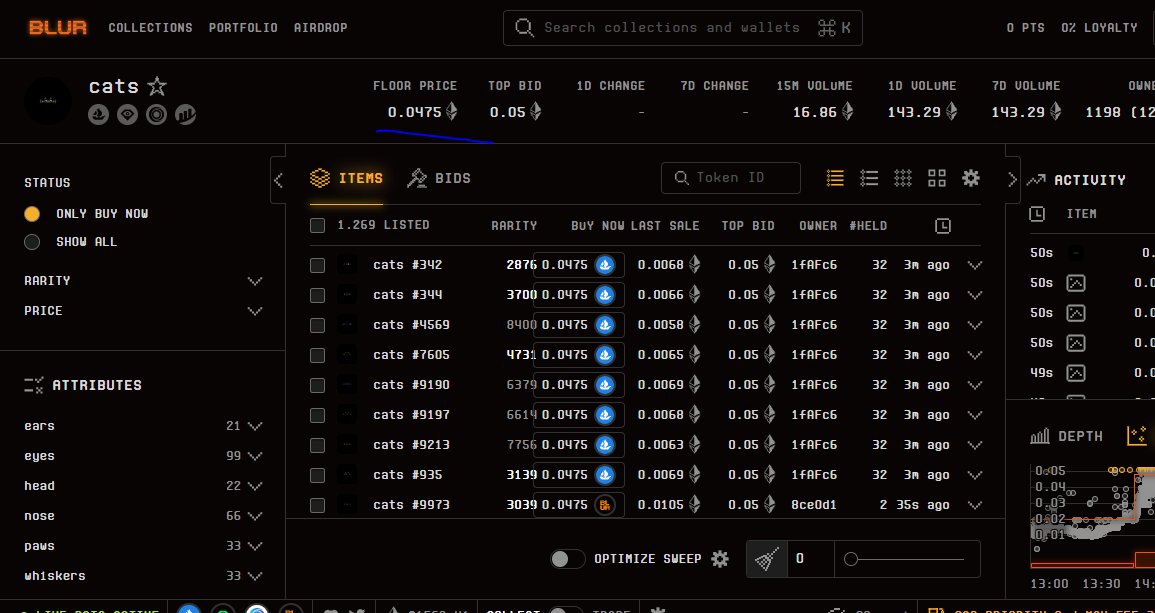Expand row details for cats #9973

click(975, 505)
